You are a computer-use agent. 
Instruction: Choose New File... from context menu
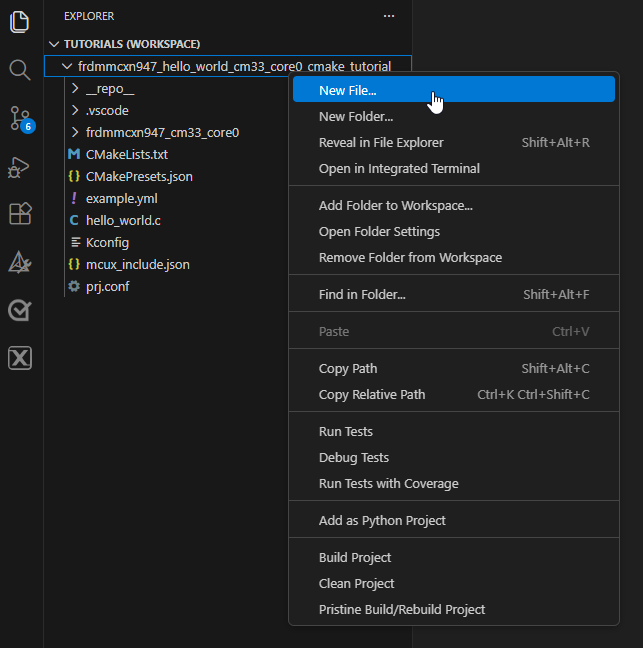point(454,90)
